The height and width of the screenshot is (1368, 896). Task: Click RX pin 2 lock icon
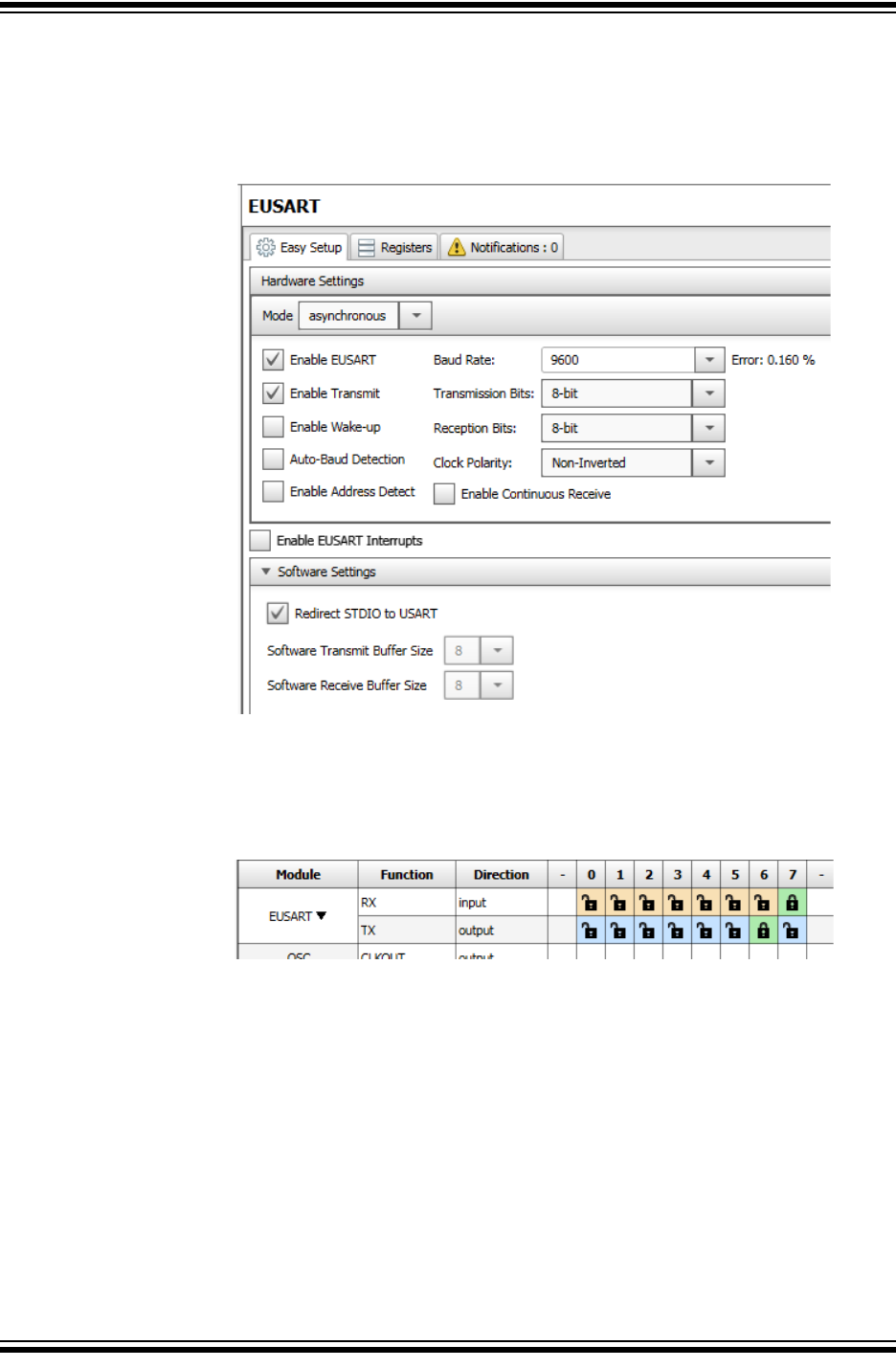pyautogui.click(x=647, y=903)
